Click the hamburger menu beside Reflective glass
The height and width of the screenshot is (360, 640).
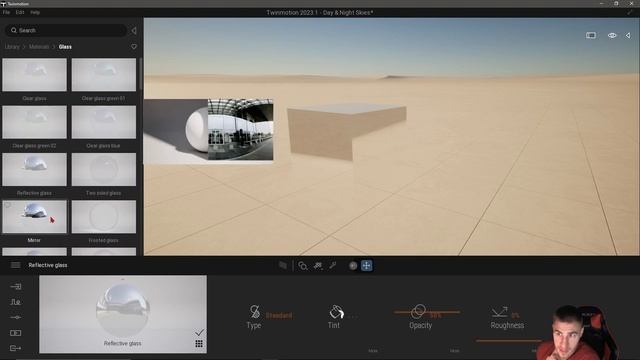[x=16, y=265]
